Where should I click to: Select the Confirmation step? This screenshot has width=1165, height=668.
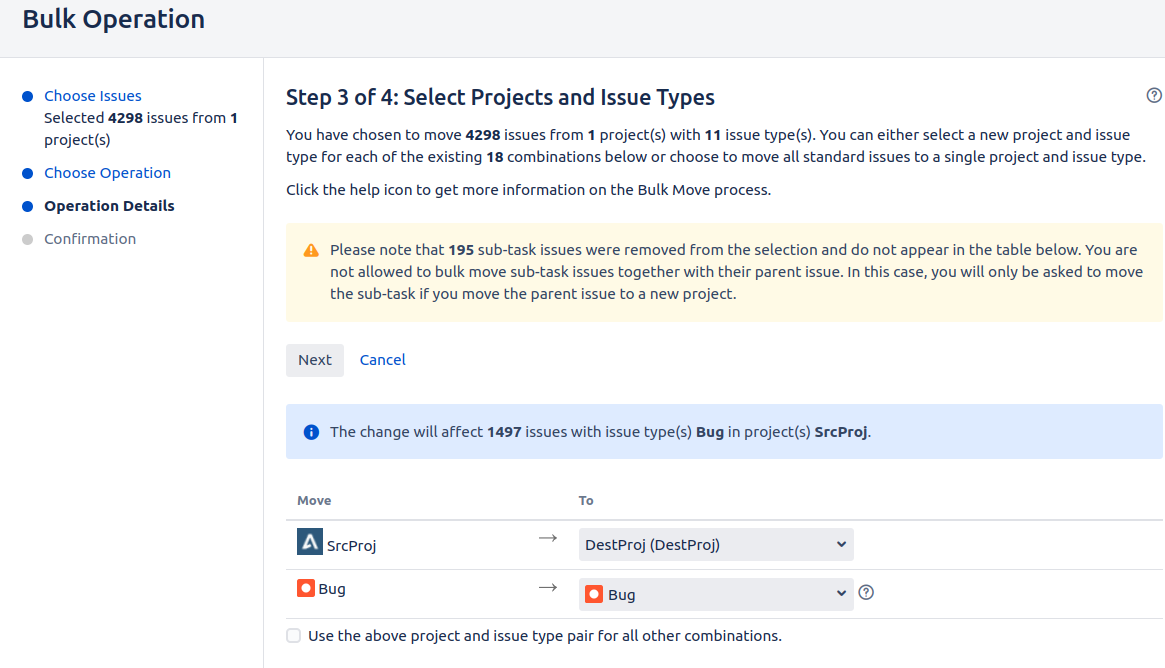90,239
